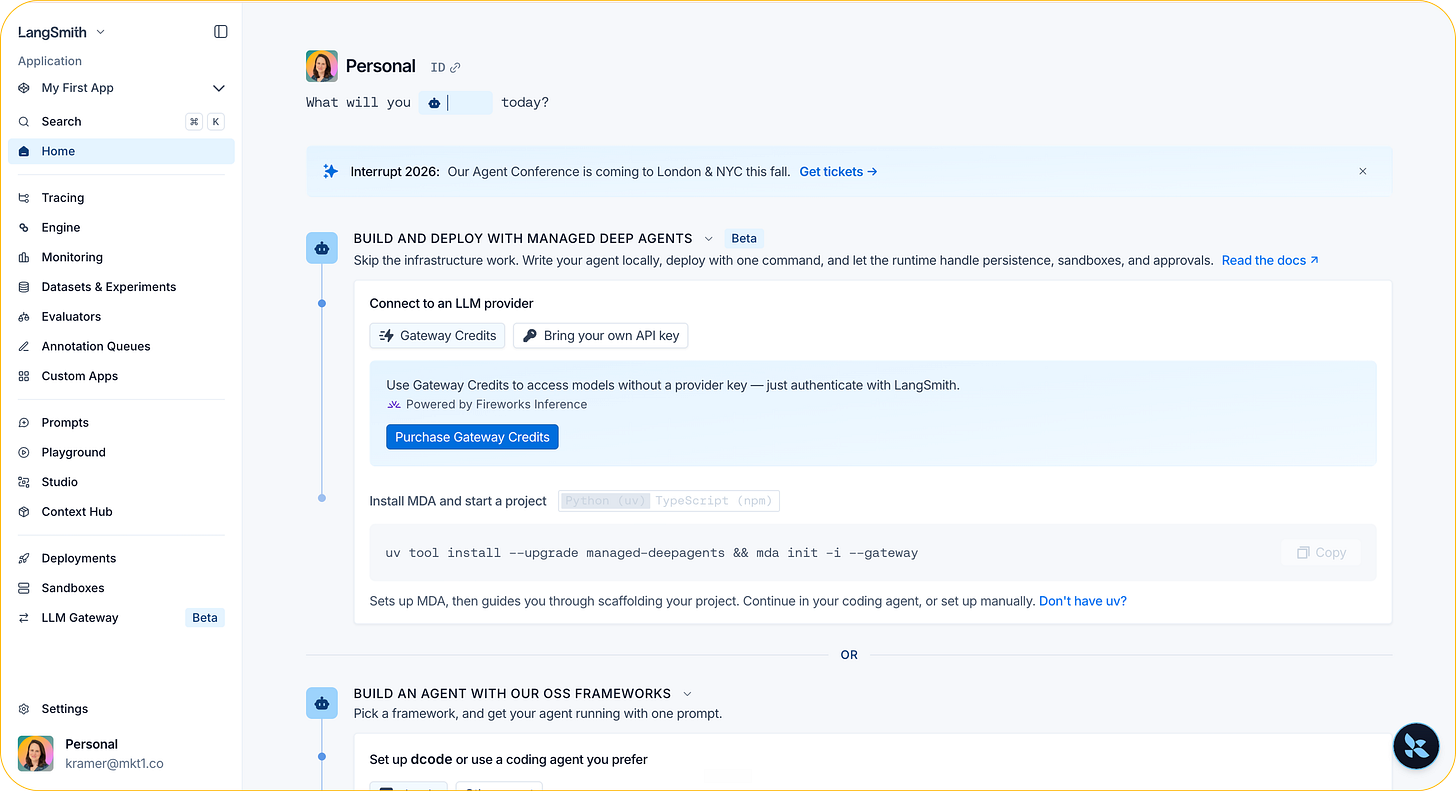Click Purchase Gateway Credits button
1456x791 pixels.
point(472,437)
